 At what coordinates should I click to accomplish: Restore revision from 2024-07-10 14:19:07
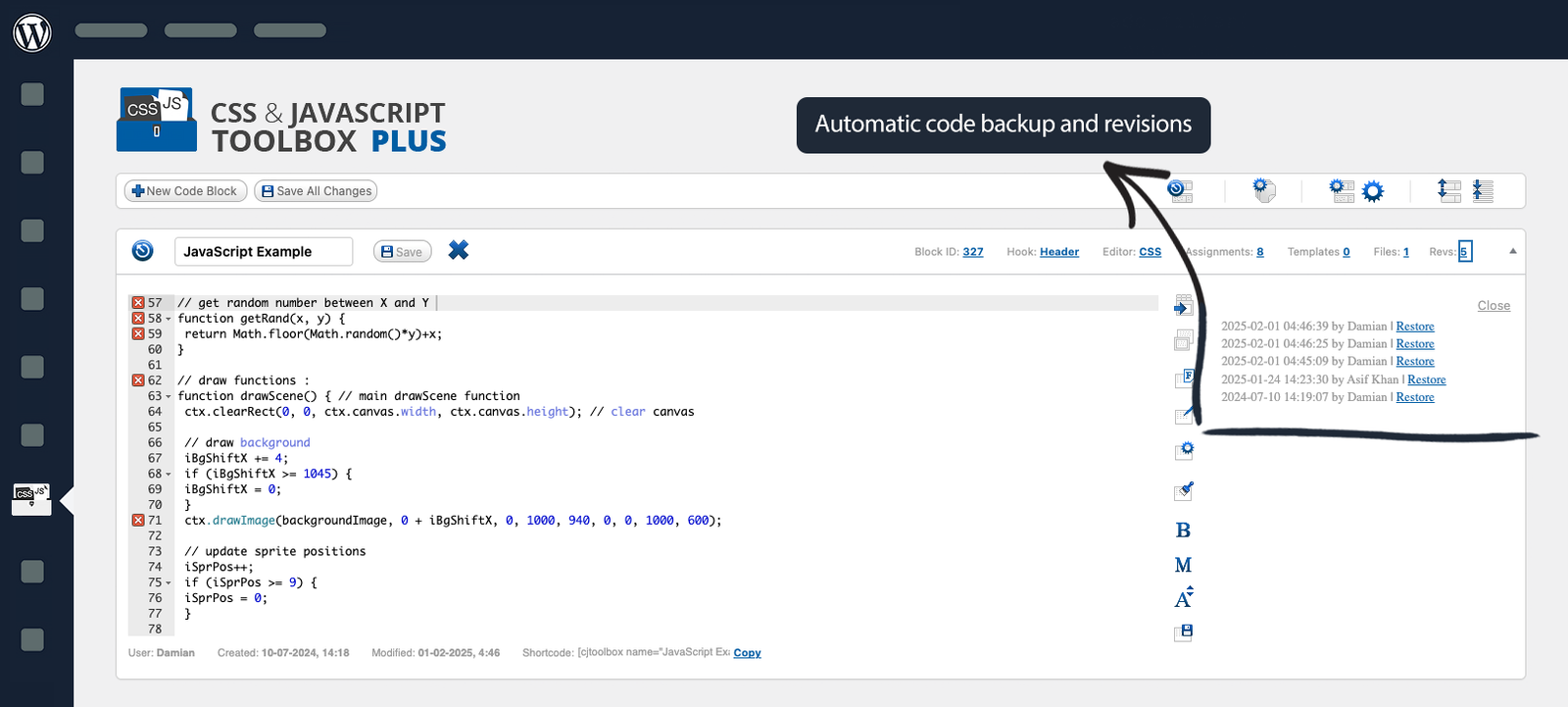1415,397
